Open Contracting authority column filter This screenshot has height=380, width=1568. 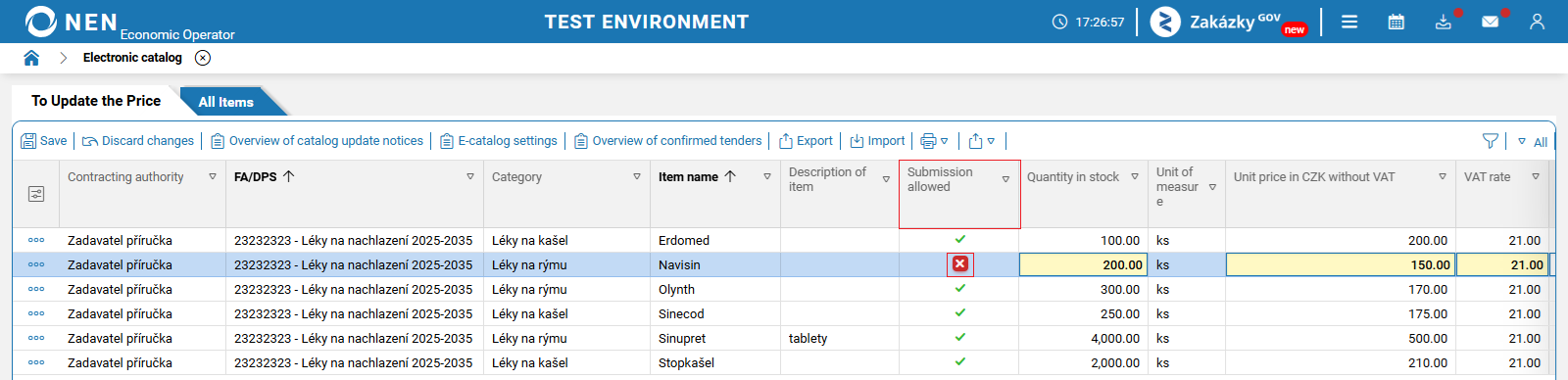[x=213, y=176]
